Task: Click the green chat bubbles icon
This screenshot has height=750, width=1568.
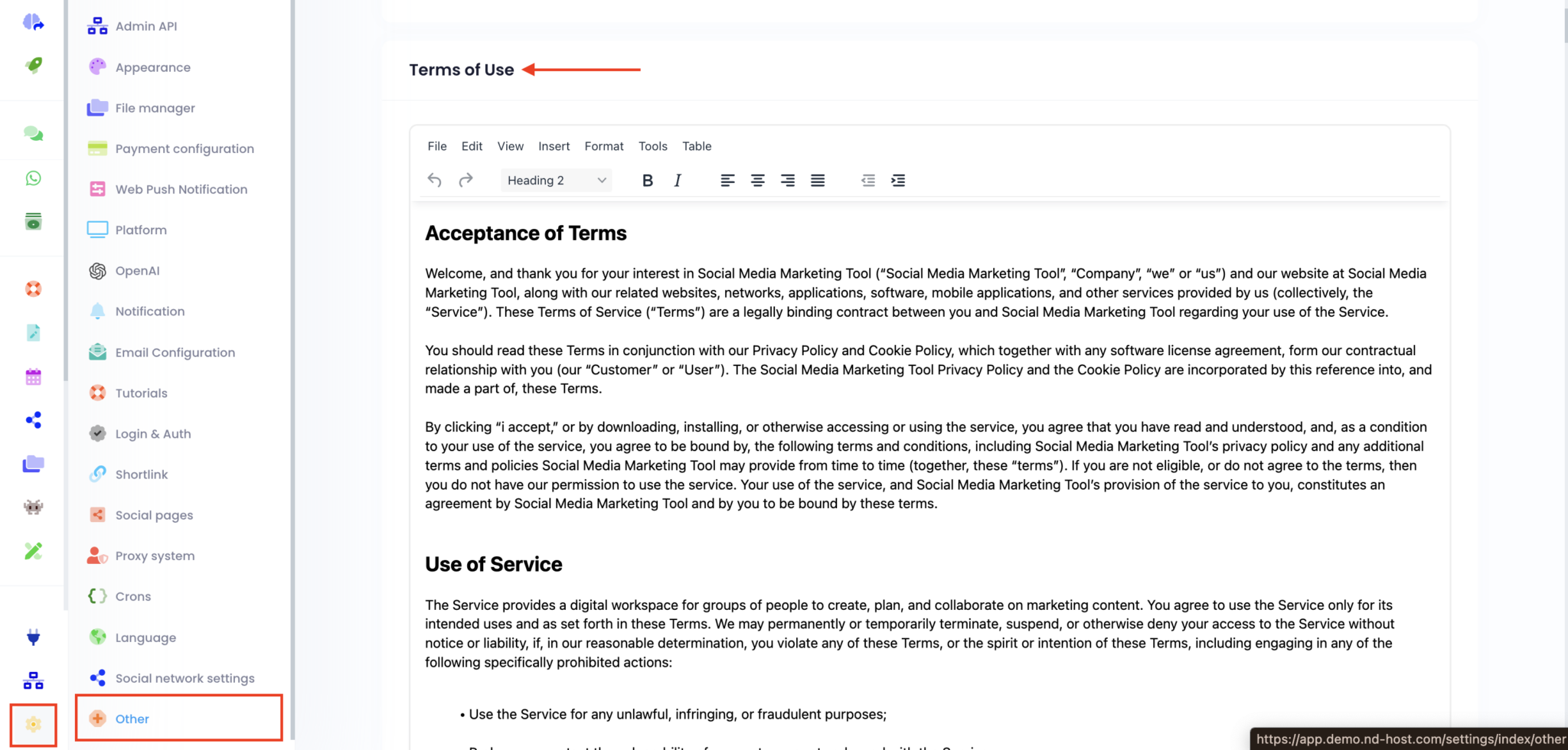Action: coord(33,134)
